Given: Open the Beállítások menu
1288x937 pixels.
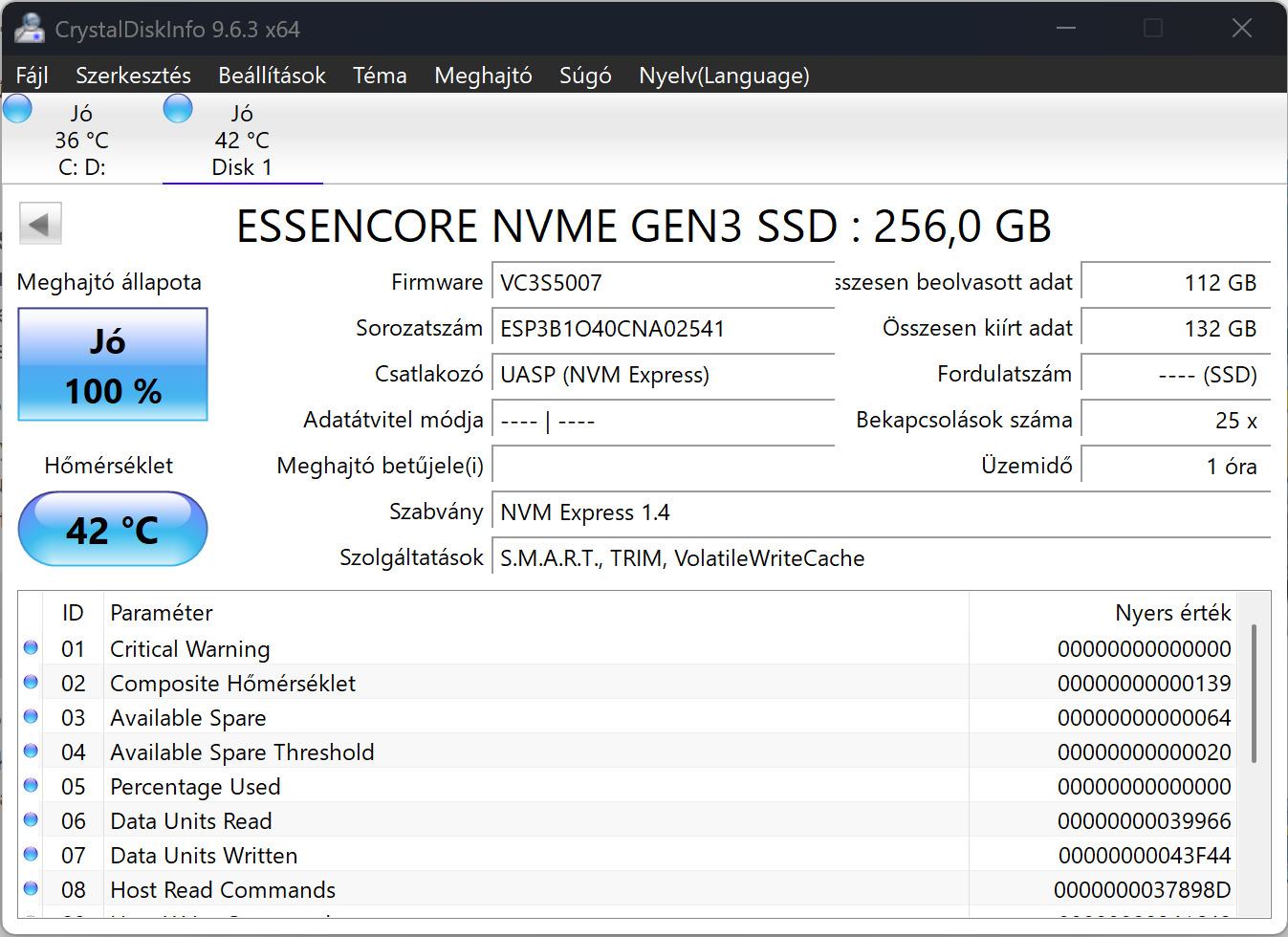Looking at the screenshot, I should coord(272,76).
